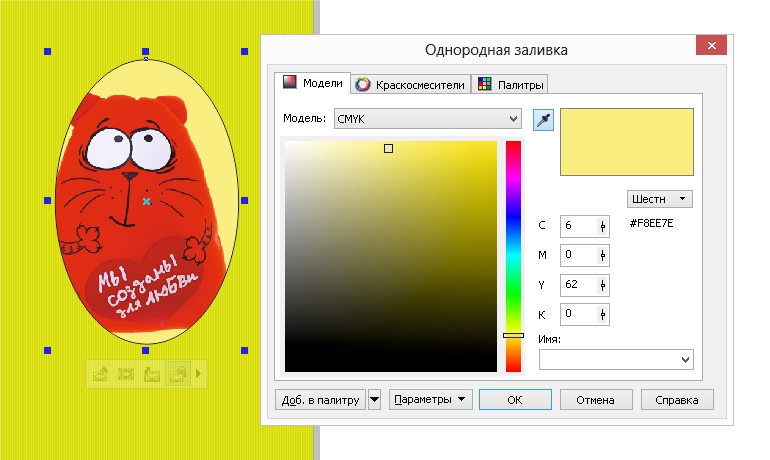Click the Y yellow value input field
Screen dimensions: 770x460
pos(579,286)
